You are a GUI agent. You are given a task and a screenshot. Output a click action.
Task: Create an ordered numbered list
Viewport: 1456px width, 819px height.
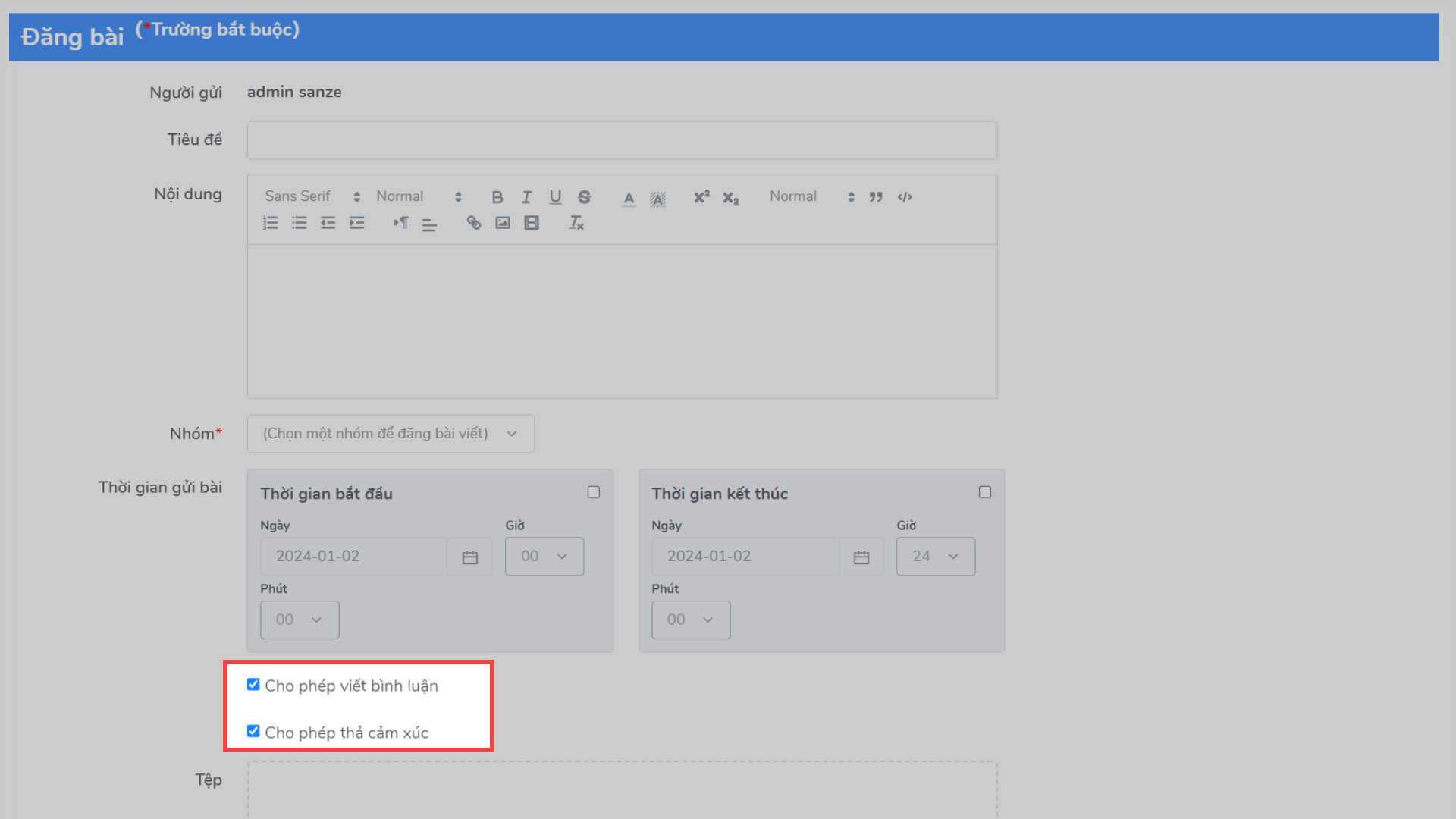point(271,223)
